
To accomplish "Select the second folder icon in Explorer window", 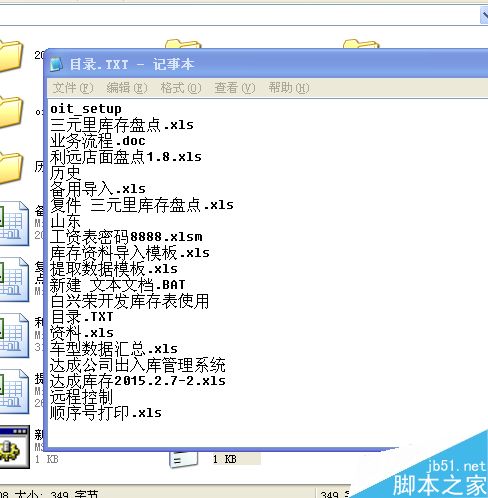I will [11, 112].
